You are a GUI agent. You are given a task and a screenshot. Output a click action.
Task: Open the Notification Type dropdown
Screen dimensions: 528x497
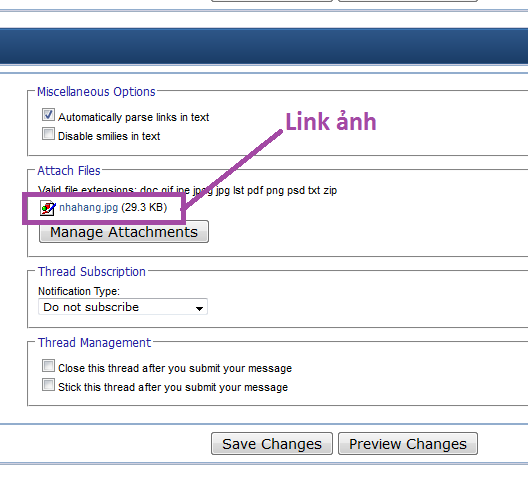[x=123, y=307]
